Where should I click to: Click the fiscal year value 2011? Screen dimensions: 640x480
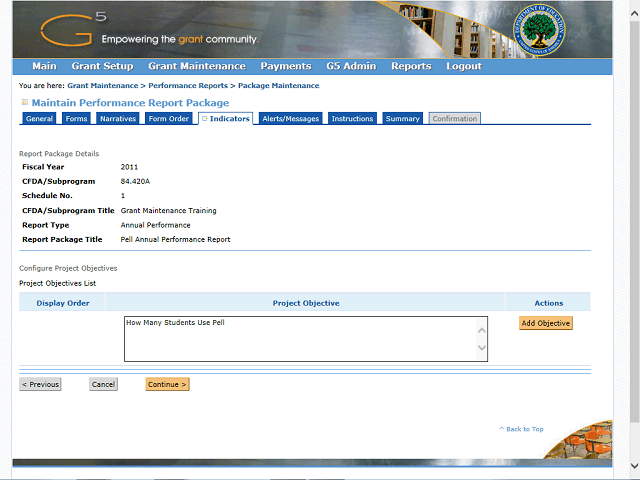click(129, 167)
